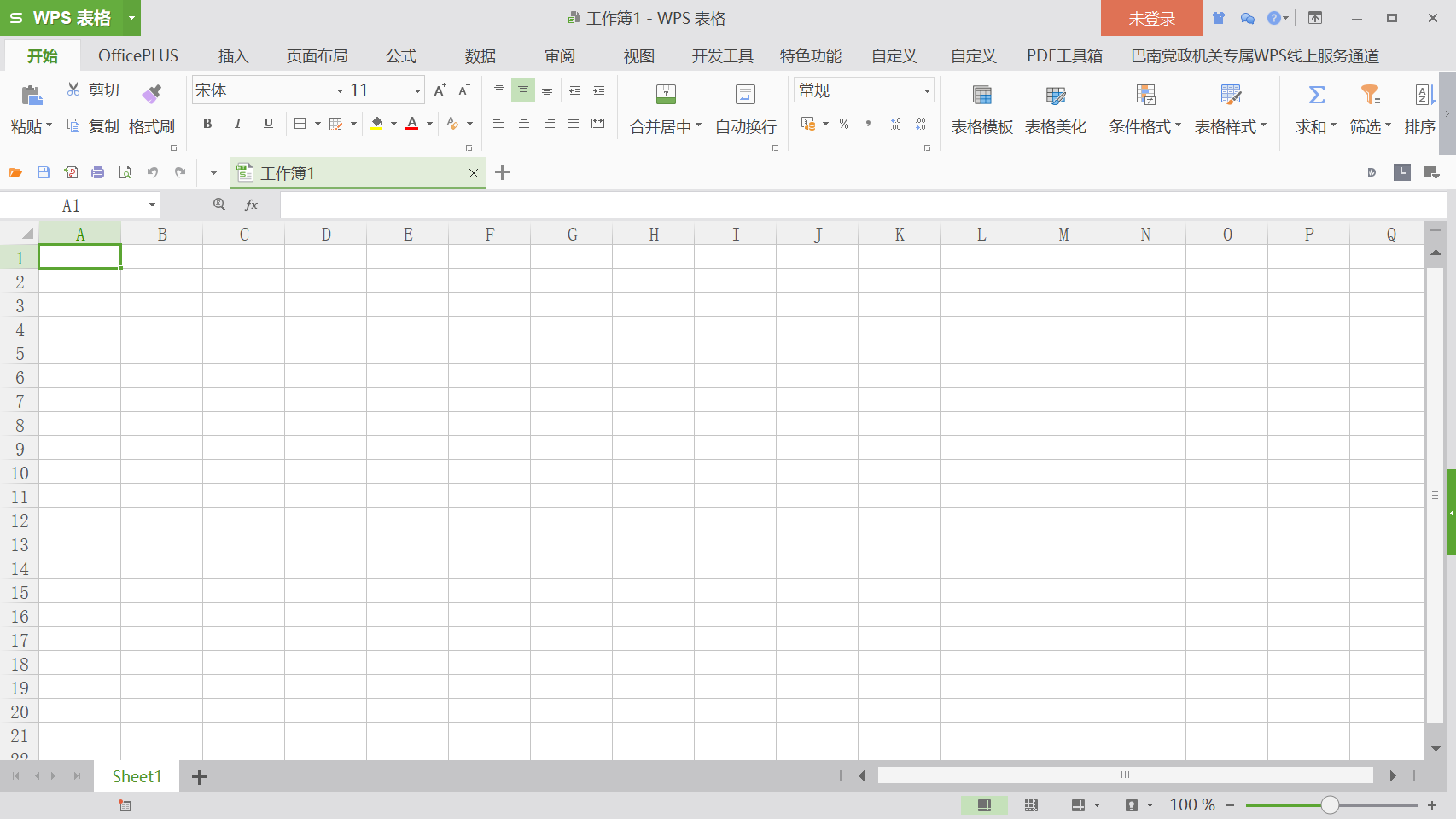Increase decimal places icon
The height and width of the screenshot is (819, 1456).
(x=896, y=124)
